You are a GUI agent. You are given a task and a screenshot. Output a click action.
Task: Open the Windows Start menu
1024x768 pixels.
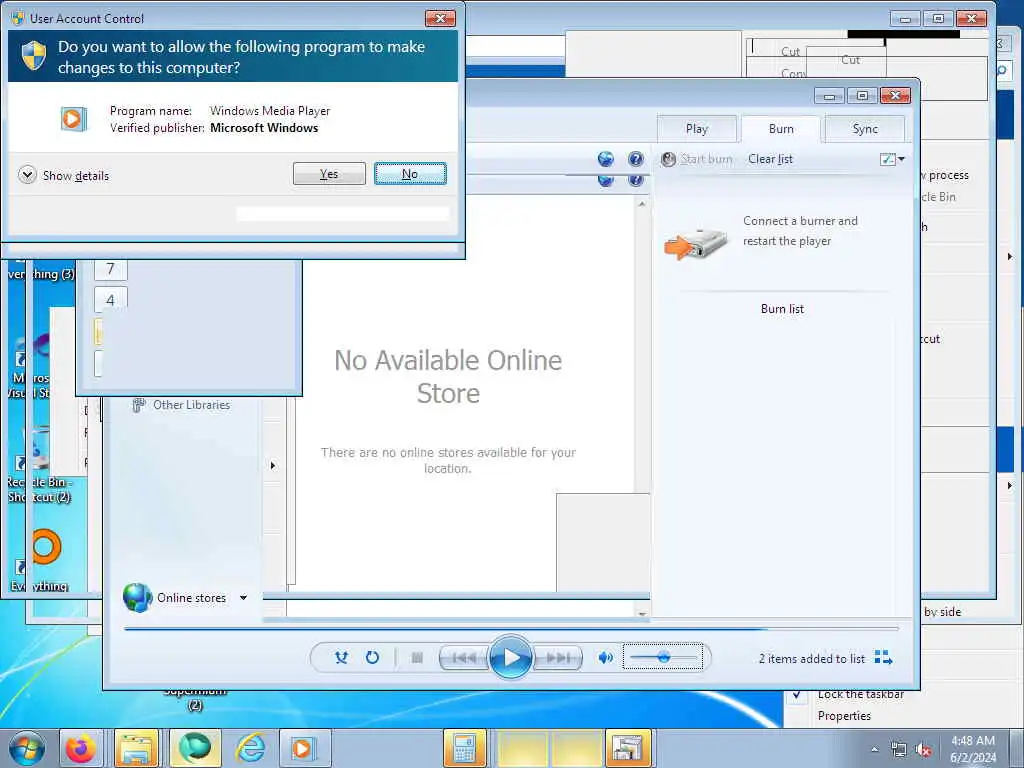coord(27,748)
